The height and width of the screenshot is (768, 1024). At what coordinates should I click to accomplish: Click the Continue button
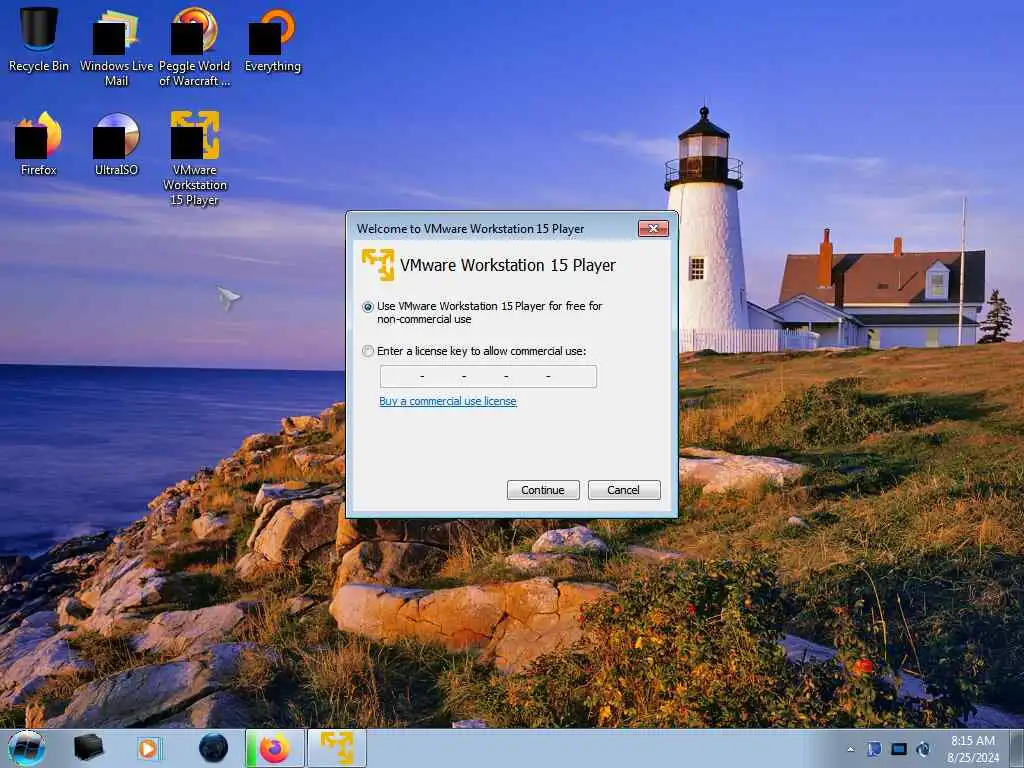[x=543, y=490]
